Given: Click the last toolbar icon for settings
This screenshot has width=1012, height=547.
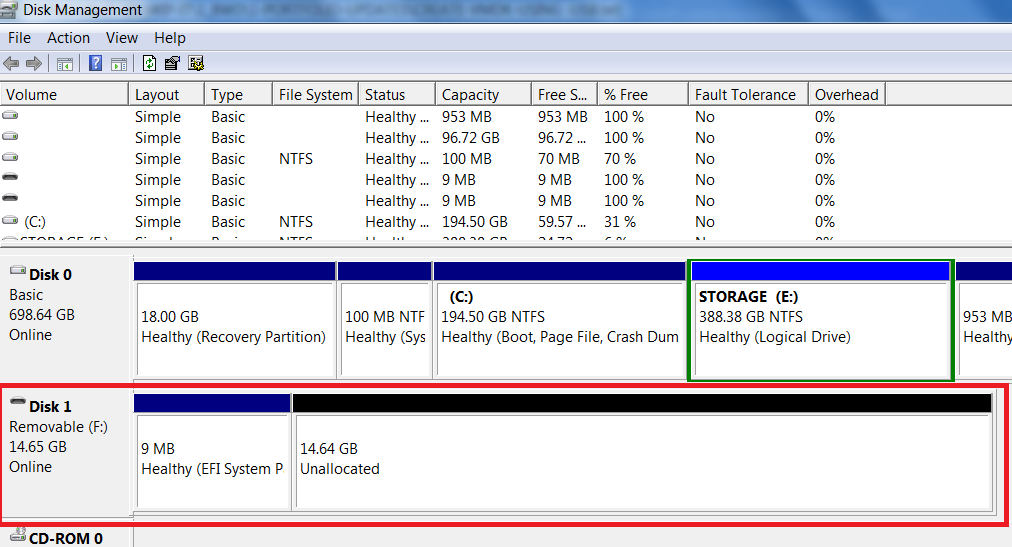Looking at the screenshot, I should (x=196, y=64).
